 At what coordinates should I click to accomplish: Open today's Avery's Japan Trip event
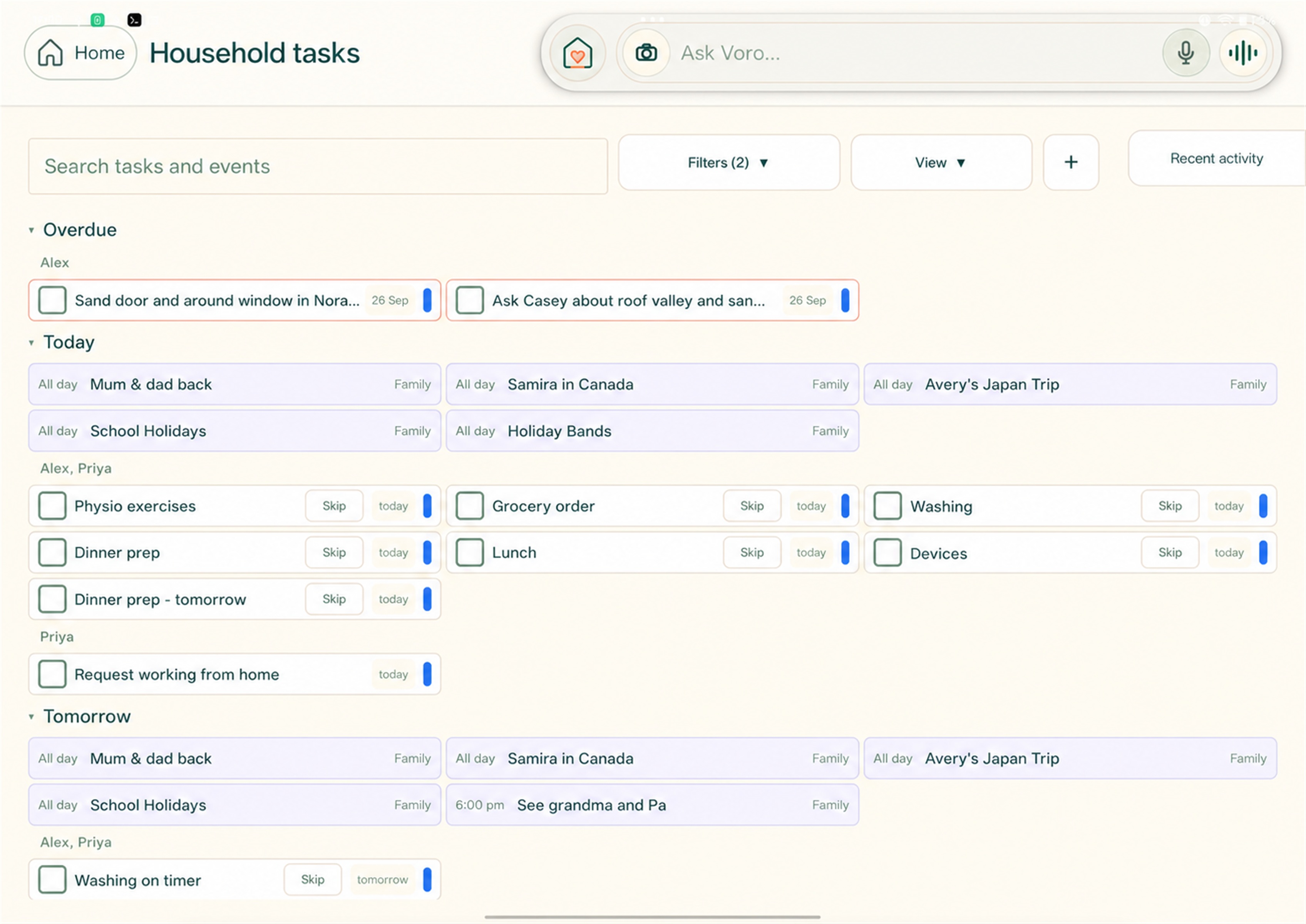click(1070, 385)
